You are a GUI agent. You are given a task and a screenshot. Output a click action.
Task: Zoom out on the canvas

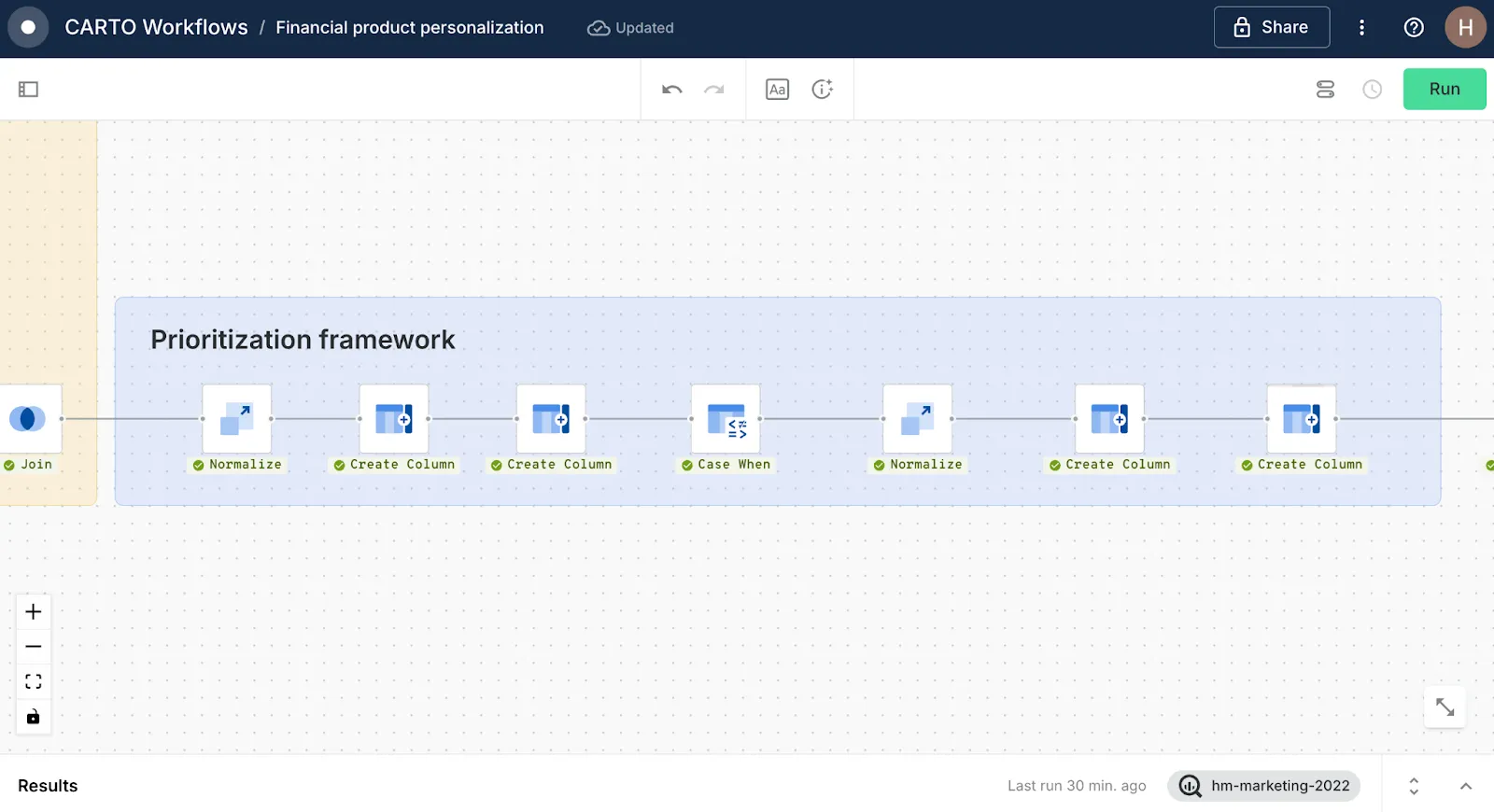pyautogui.click(x=34, y=647)
